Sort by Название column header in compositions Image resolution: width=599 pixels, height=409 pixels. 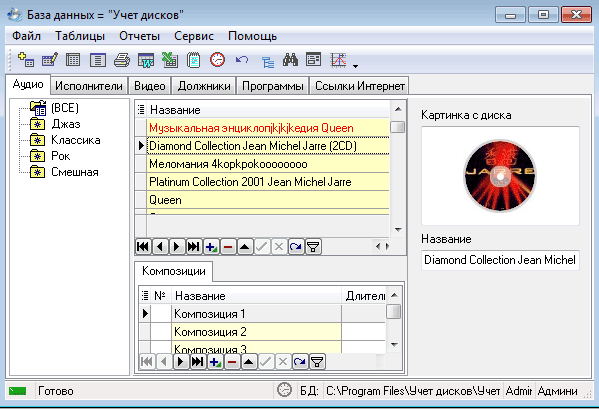point(256,296)
